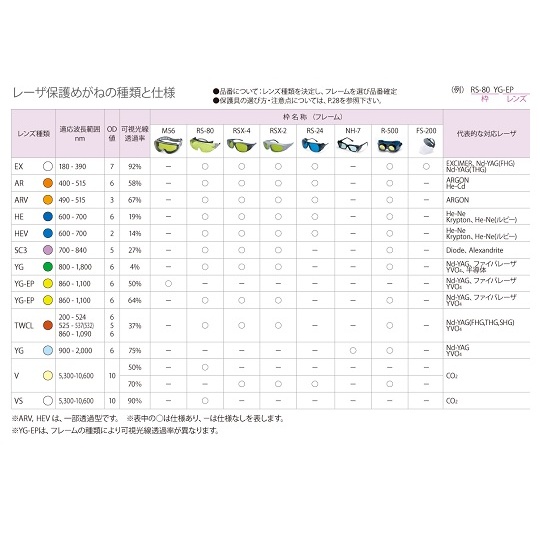The height and width of the screenshot is (540, 540).
Task: Select the white swatch in the EX row
Action: (x=48, y=166)
